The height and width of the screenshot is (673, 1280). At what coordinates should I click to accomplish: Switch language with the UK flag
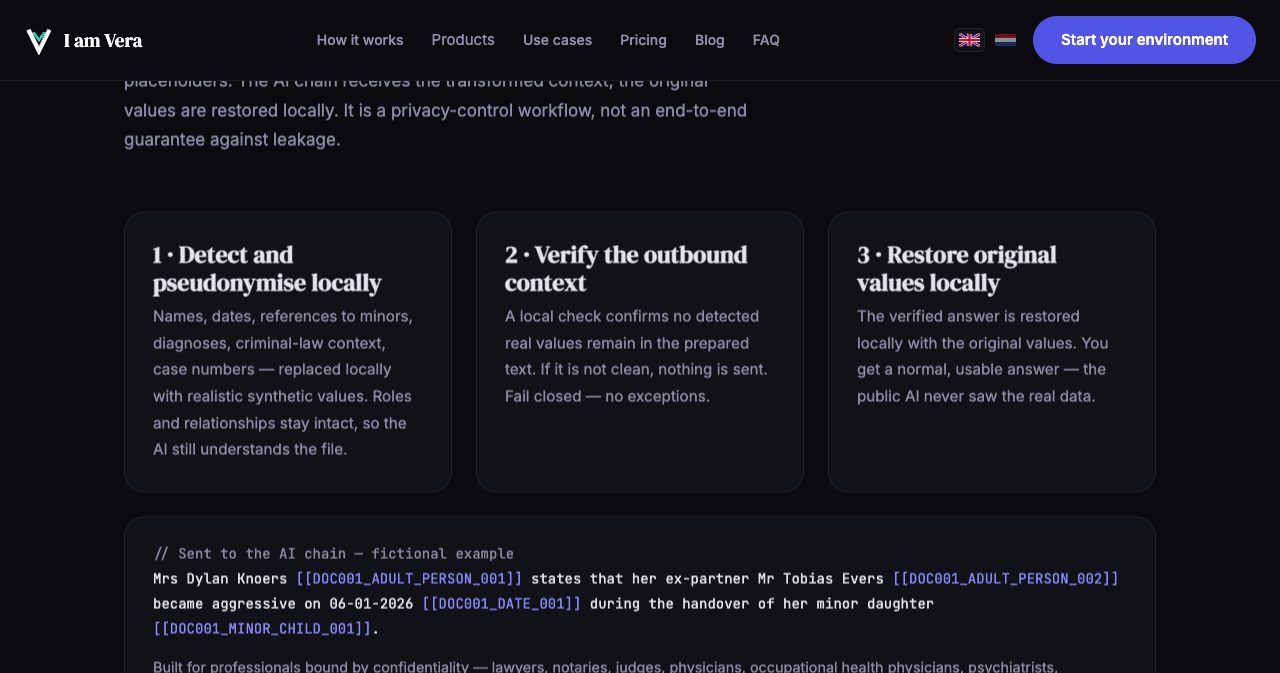(969, 40)
